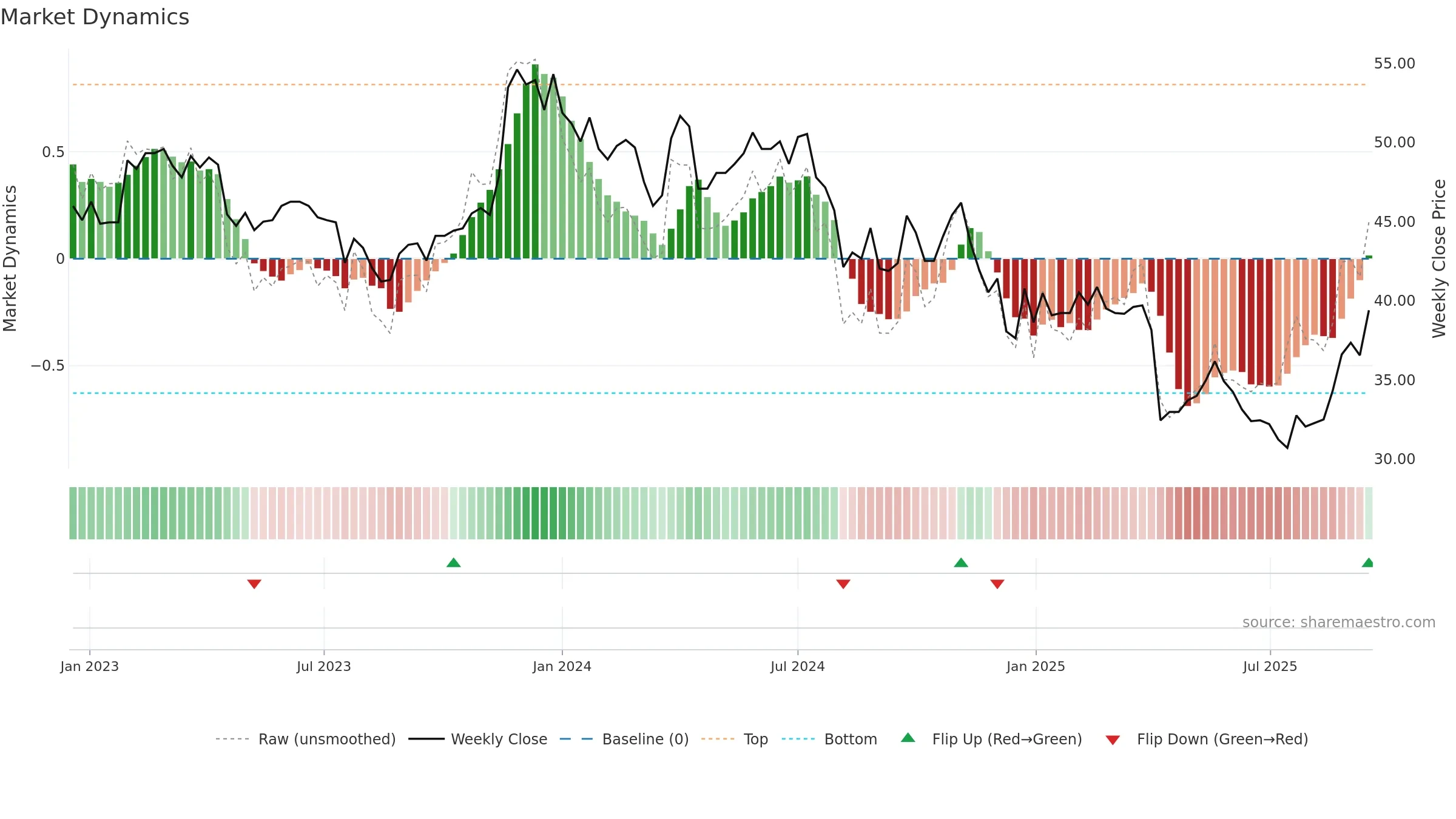
Task: Click green flip-up triangle at chart's right end
Action: pos(1367,562)
